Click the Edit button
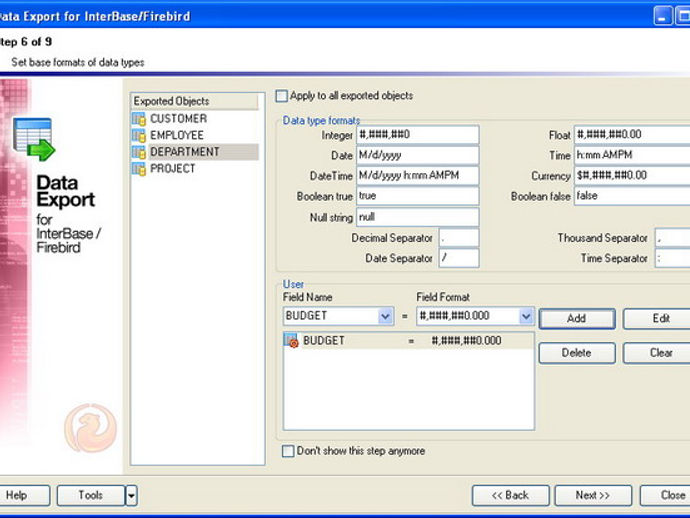The width and height of the screenshot is (690, 518). 657,319
